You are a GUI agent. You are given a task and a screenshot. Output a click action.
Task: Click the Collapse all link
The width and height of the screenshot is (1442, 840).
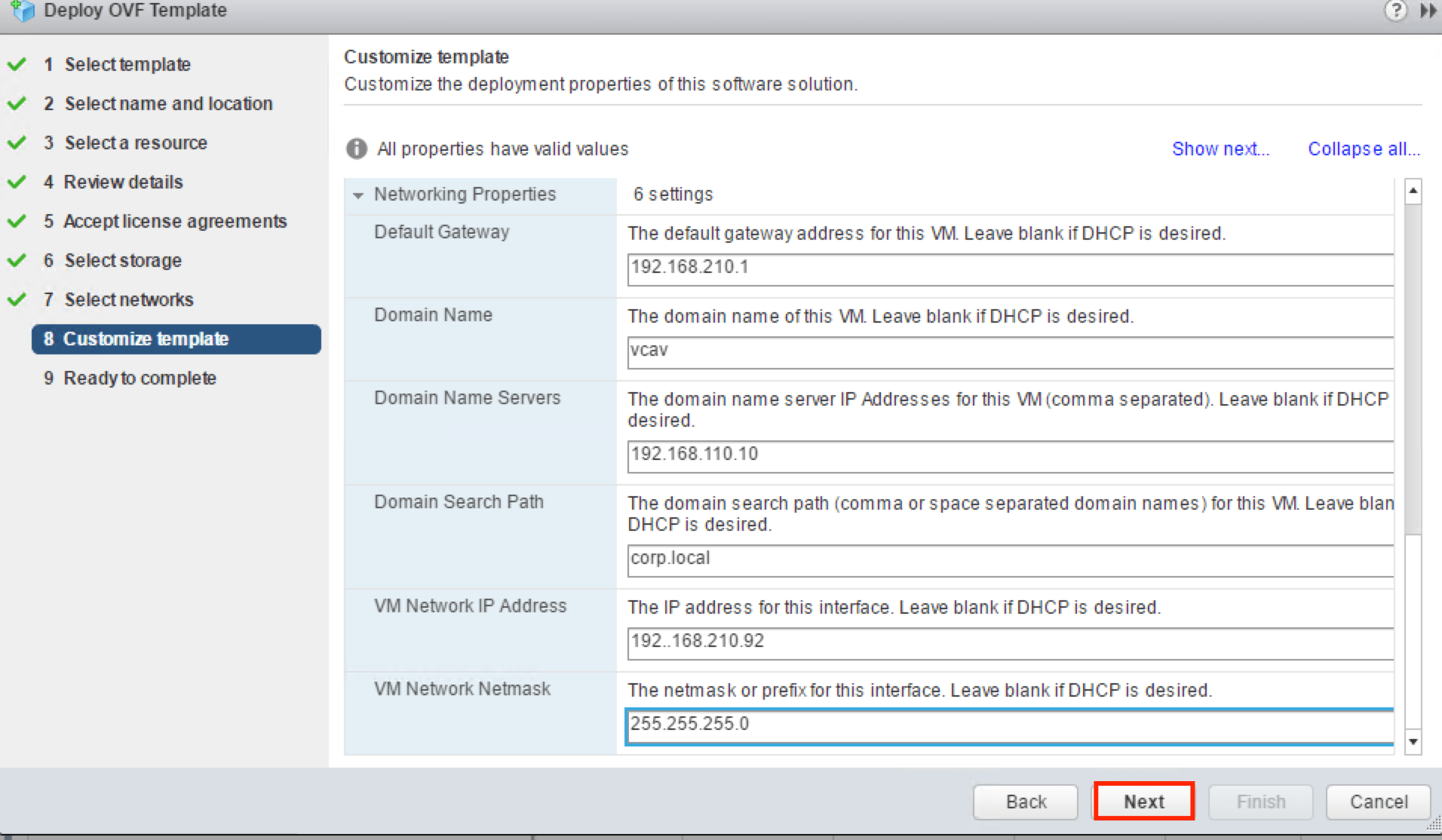point(1363,149)
